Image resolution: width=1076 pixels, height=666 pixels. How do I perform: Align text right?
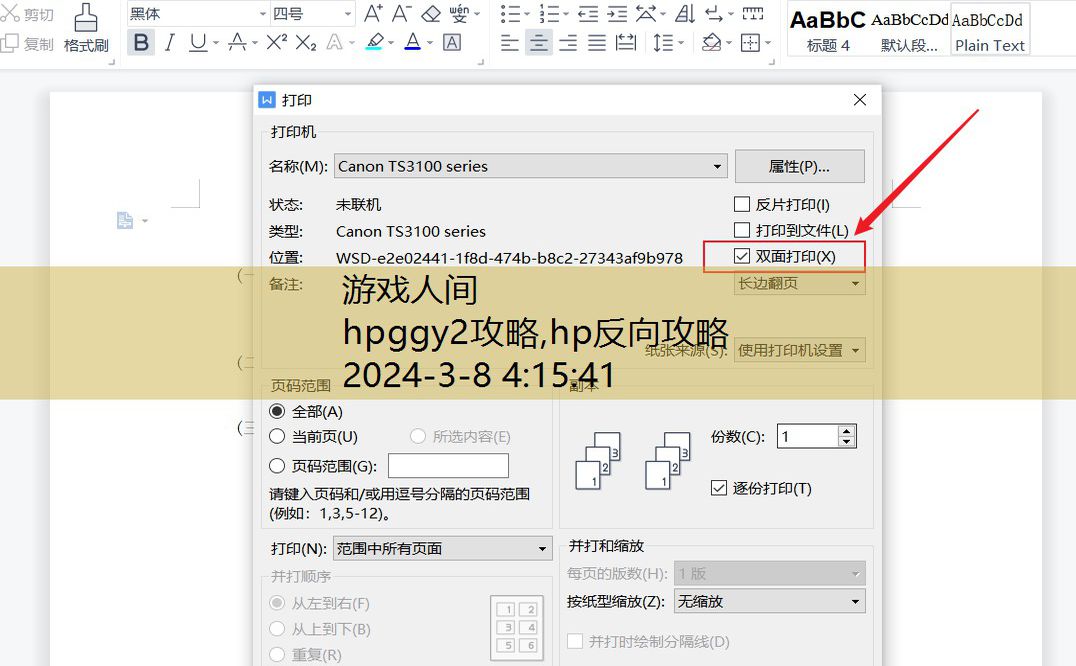coord(568,43)
